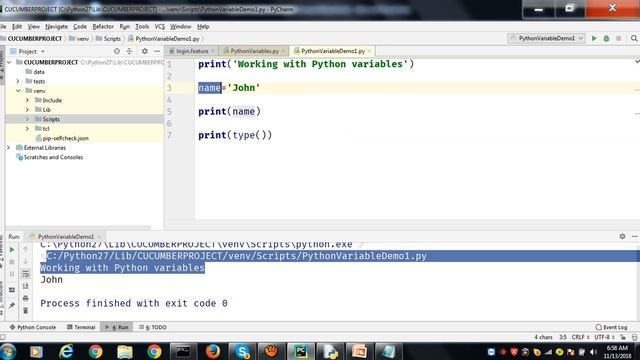Open Project panel settings gear
640x360 pixels.
click(x=144, y=51)
